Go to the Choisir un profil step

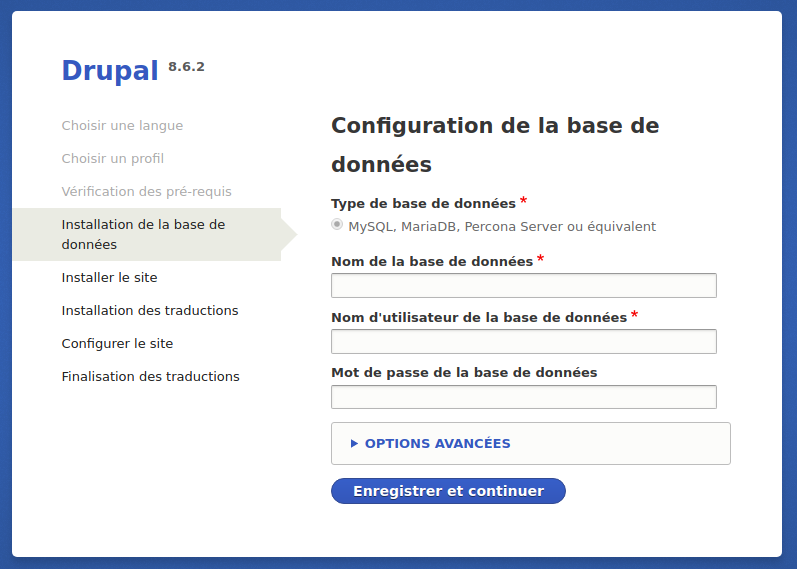(x=112, y=158)
